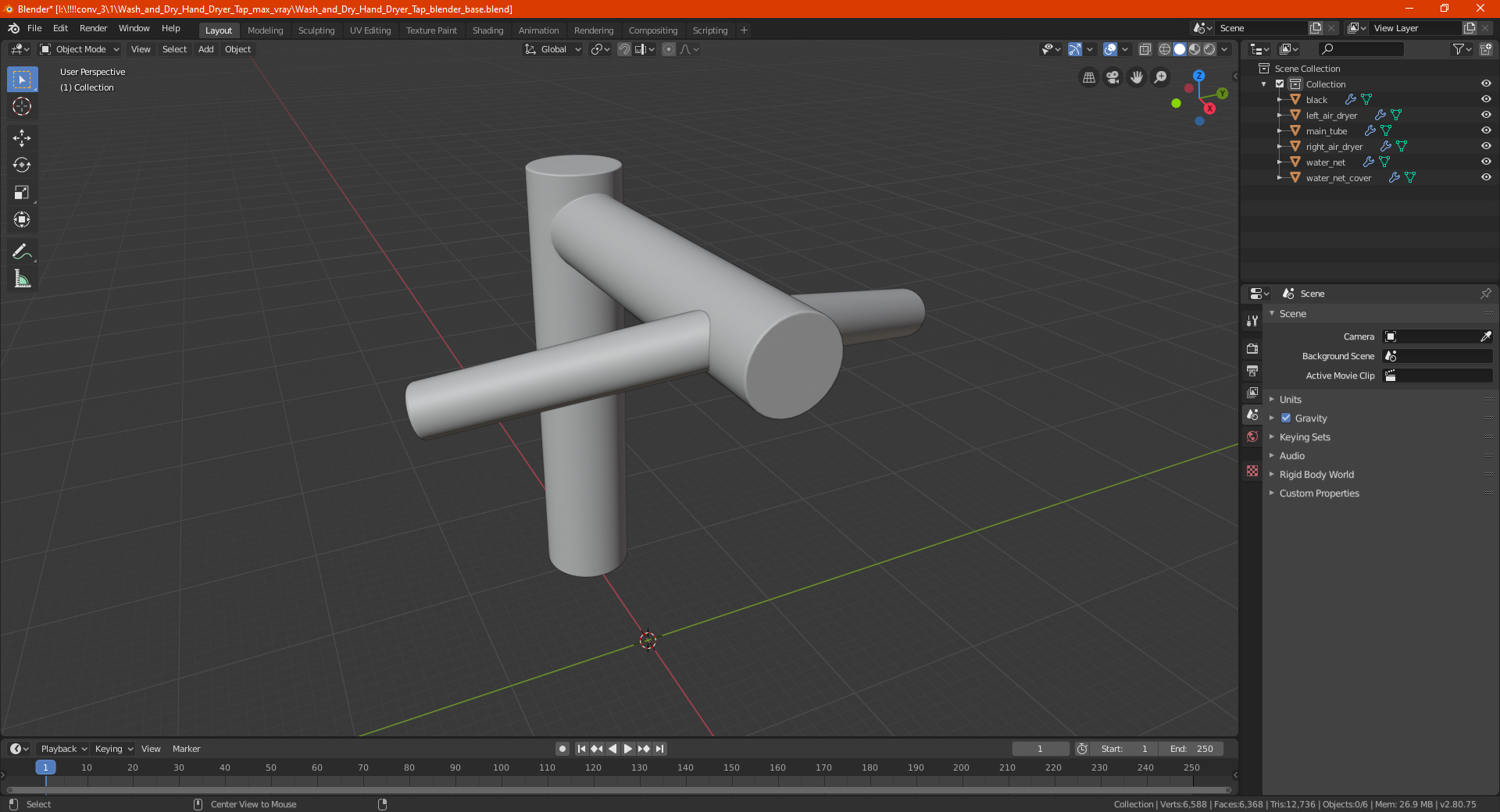
Task: Choose the Move tool
Action: (x=22, y=138)
